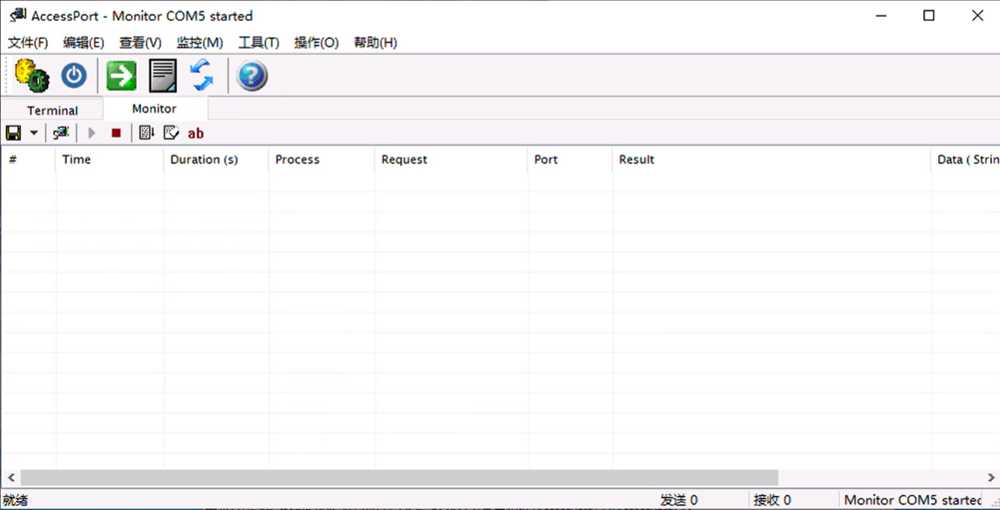Screen dimensions: 1000x510
Task: Expand the dropdown arrow beside save icon
Action: (34, 133)
